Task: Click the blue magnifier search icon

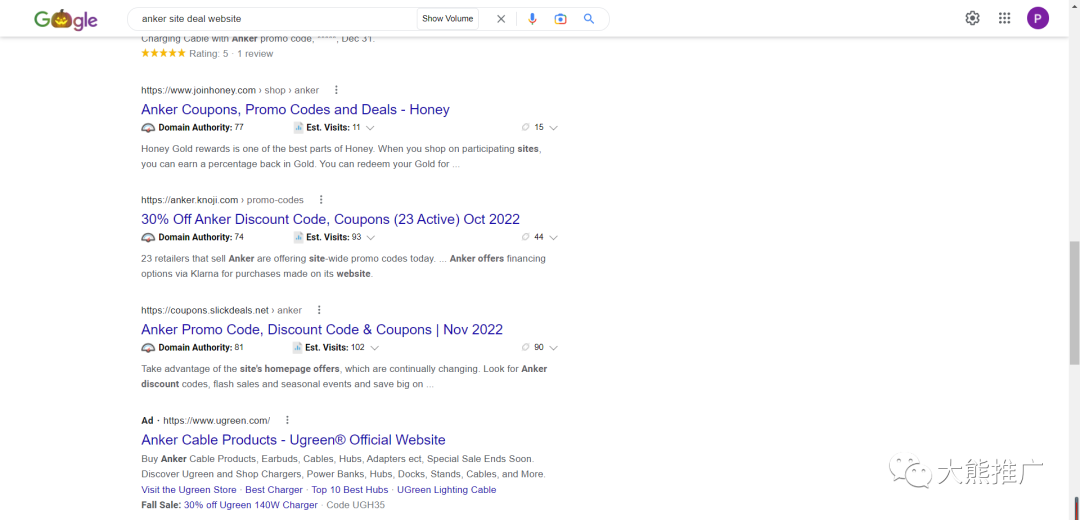Action: pyautogui.click(x=589, y=19)
